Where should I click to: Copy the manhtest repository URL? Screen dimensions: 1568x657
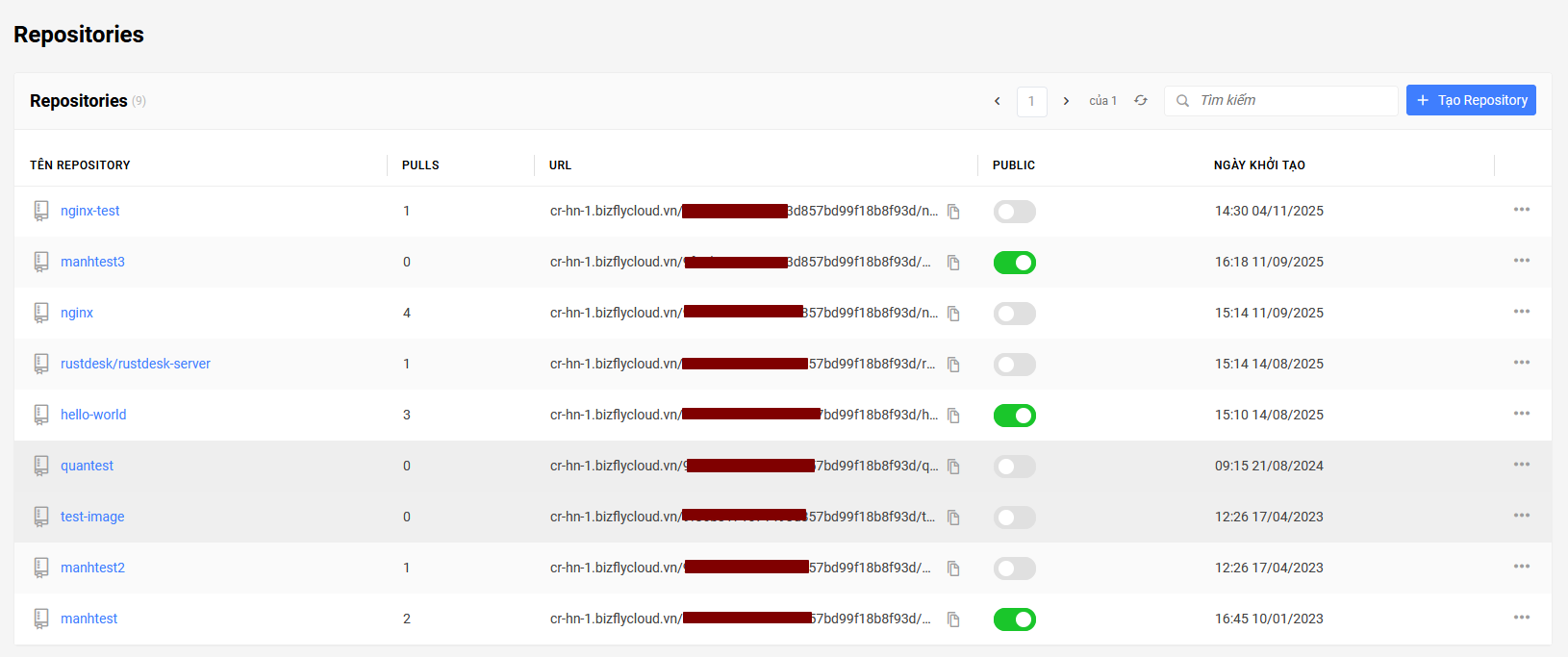(x=953, y=619)
